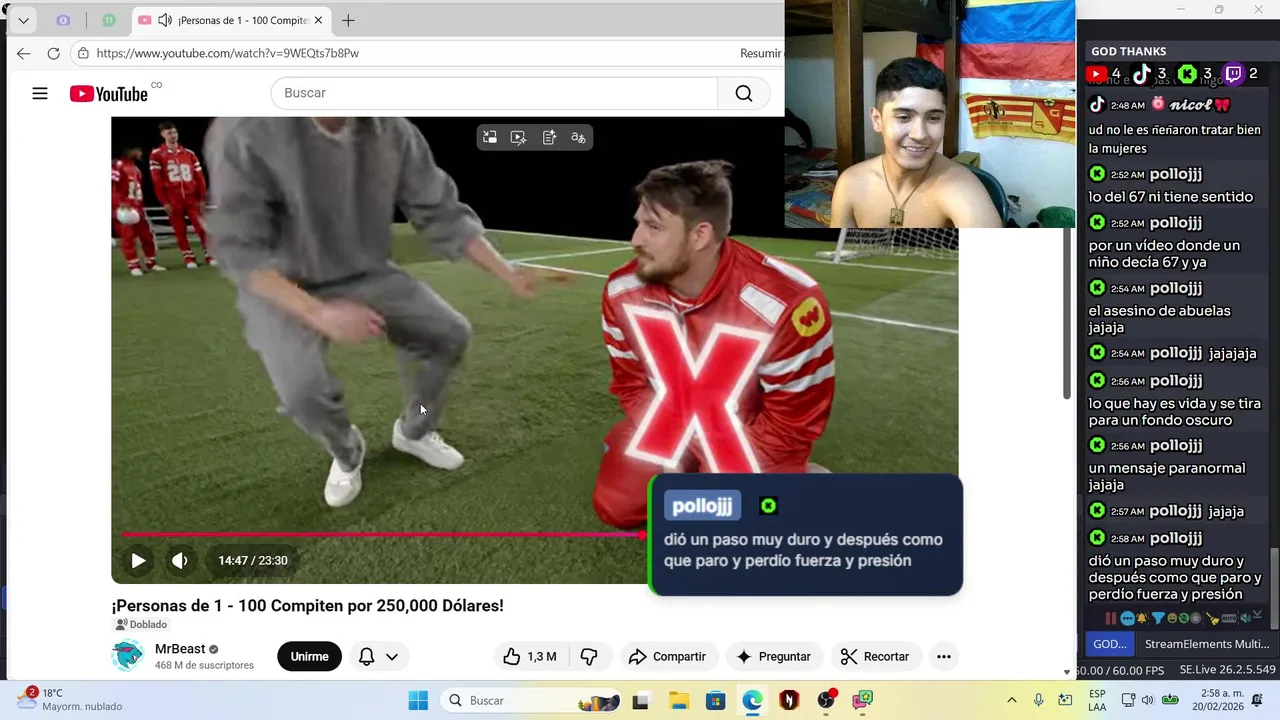Click the Preguntar ask button
This screenshot has width=1280, height=720.
coord(774,656)
